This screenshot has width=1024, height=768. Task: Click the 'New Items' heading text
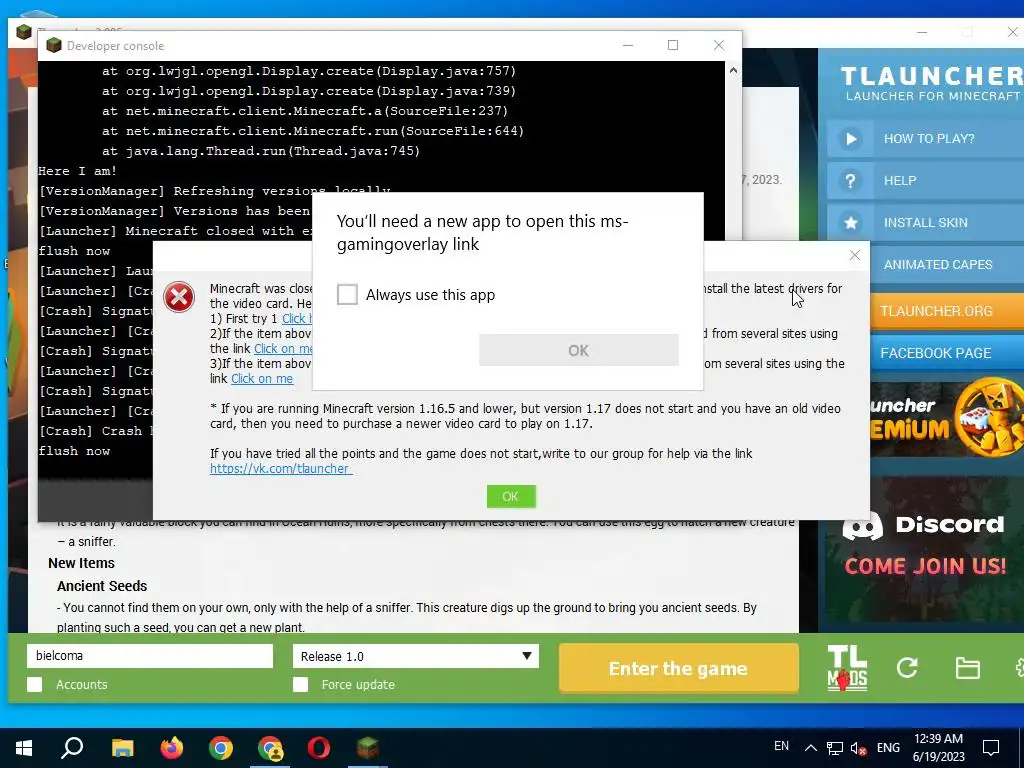point(82,563)
